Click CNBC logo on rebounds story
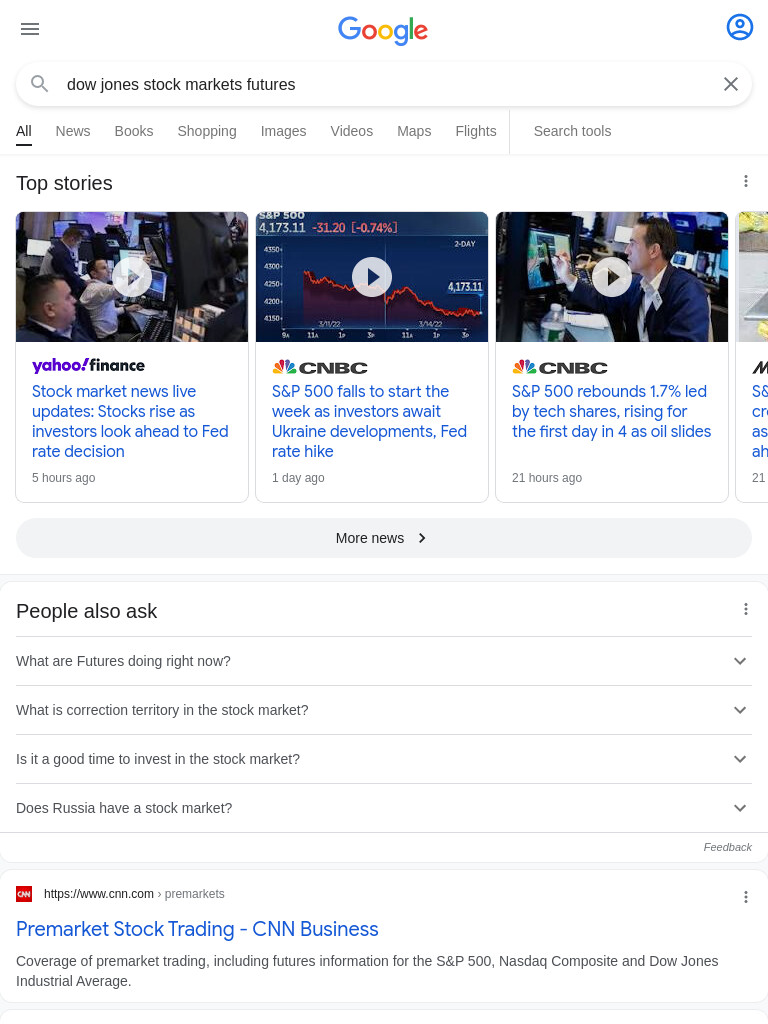The image size is (768, 1024). [560, 367]
